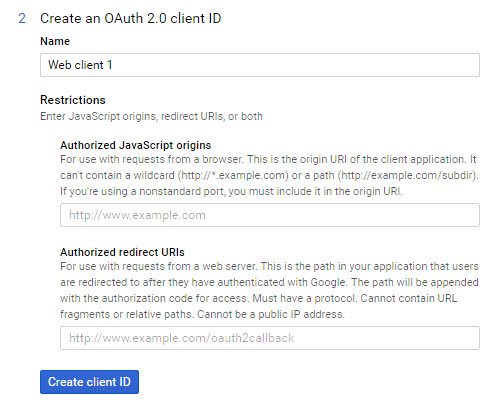
Task: Click the Authorized redirect URIs label
Action: pyautogui.click(x=122, y=252)
